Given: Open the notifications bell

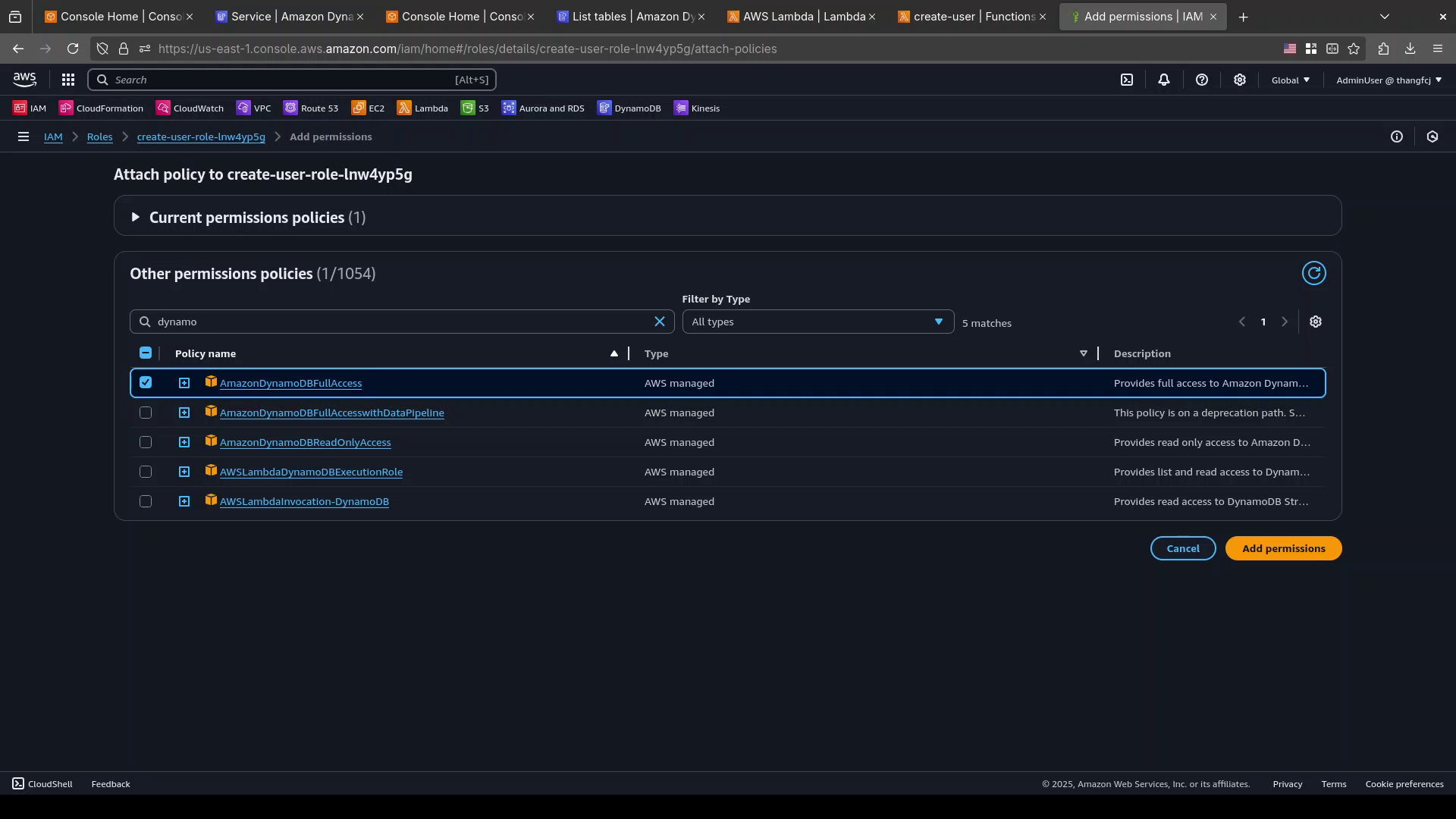Looking at the screenshot, I should (x=1164, y=80).
